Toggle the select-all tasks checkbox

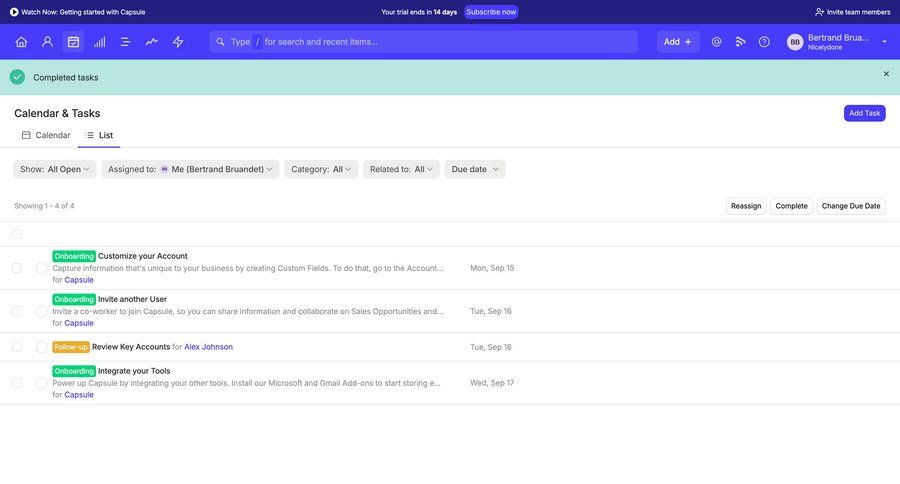pyautogui.click(x=16, y=234)
